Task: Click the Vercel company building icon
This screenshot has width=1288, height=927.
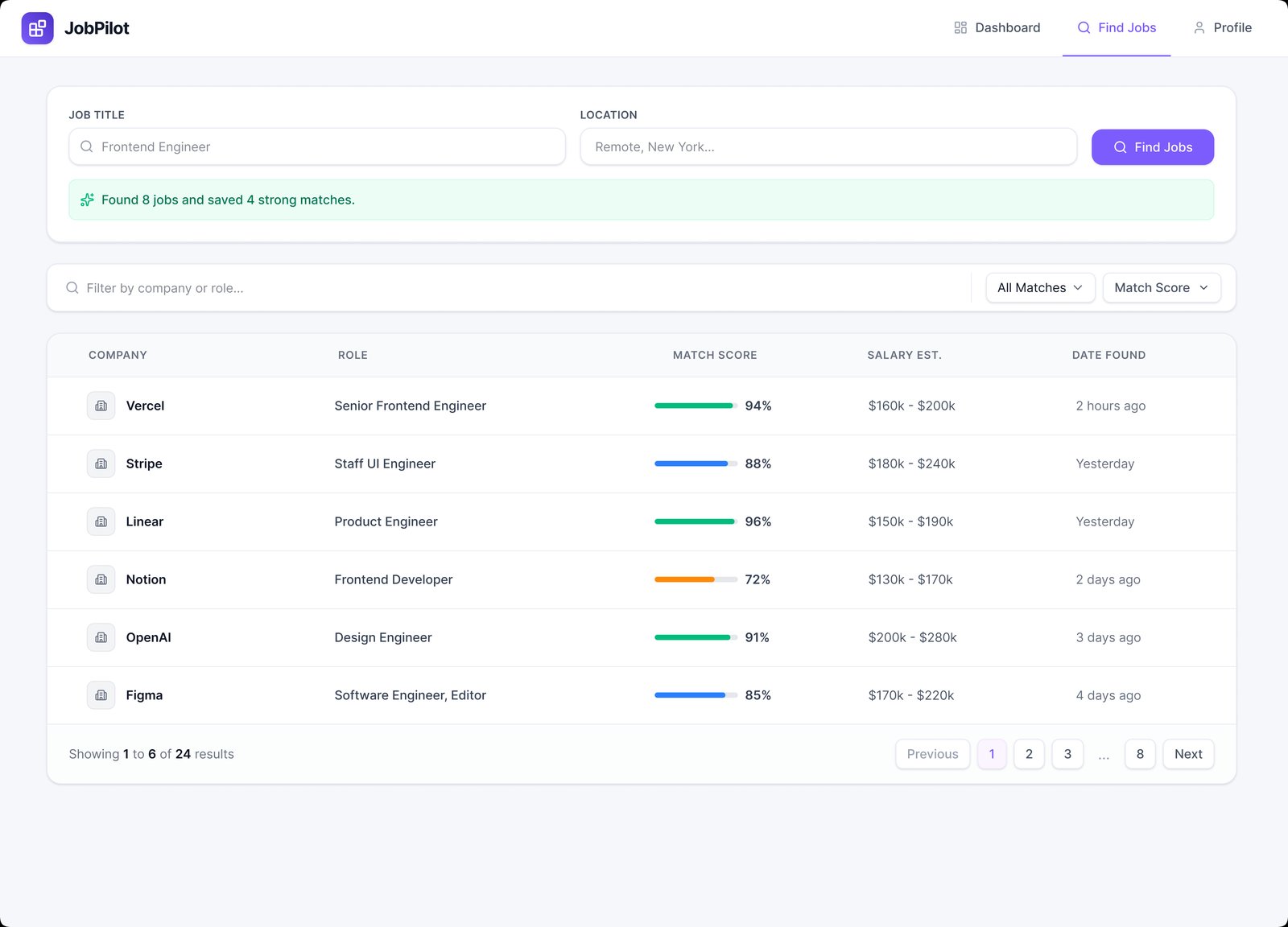Action: (x=101, y=406)
